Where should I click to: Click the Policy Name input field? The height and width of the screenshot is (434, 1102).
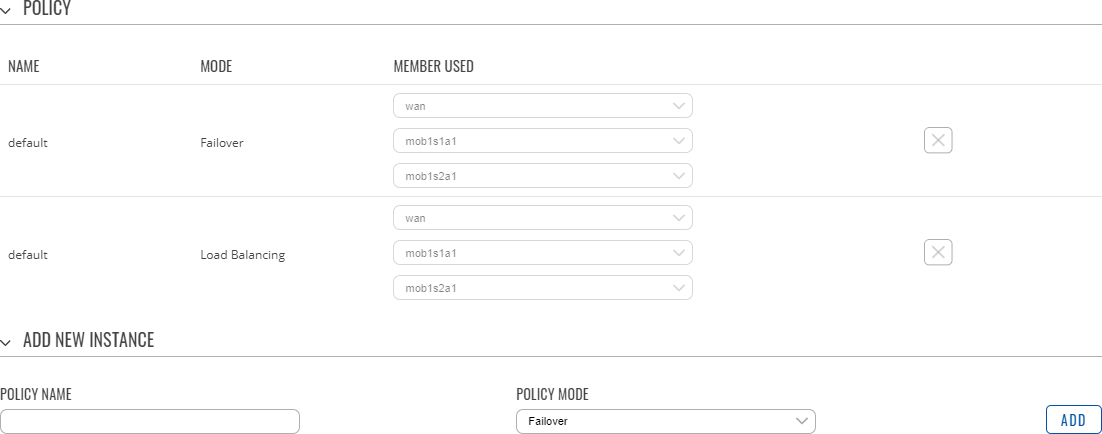(x=150, y=422)
